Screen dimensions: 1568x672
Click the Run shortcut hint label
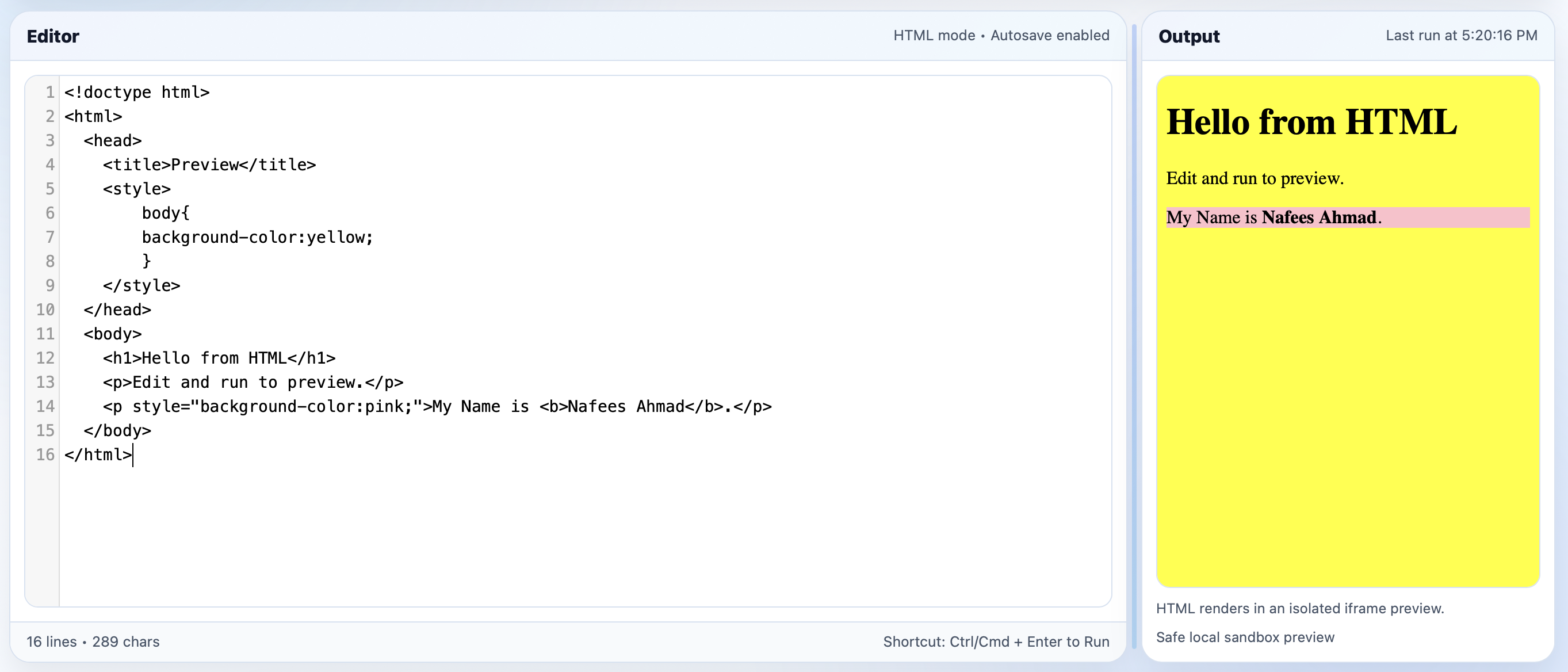click(996, 641)
